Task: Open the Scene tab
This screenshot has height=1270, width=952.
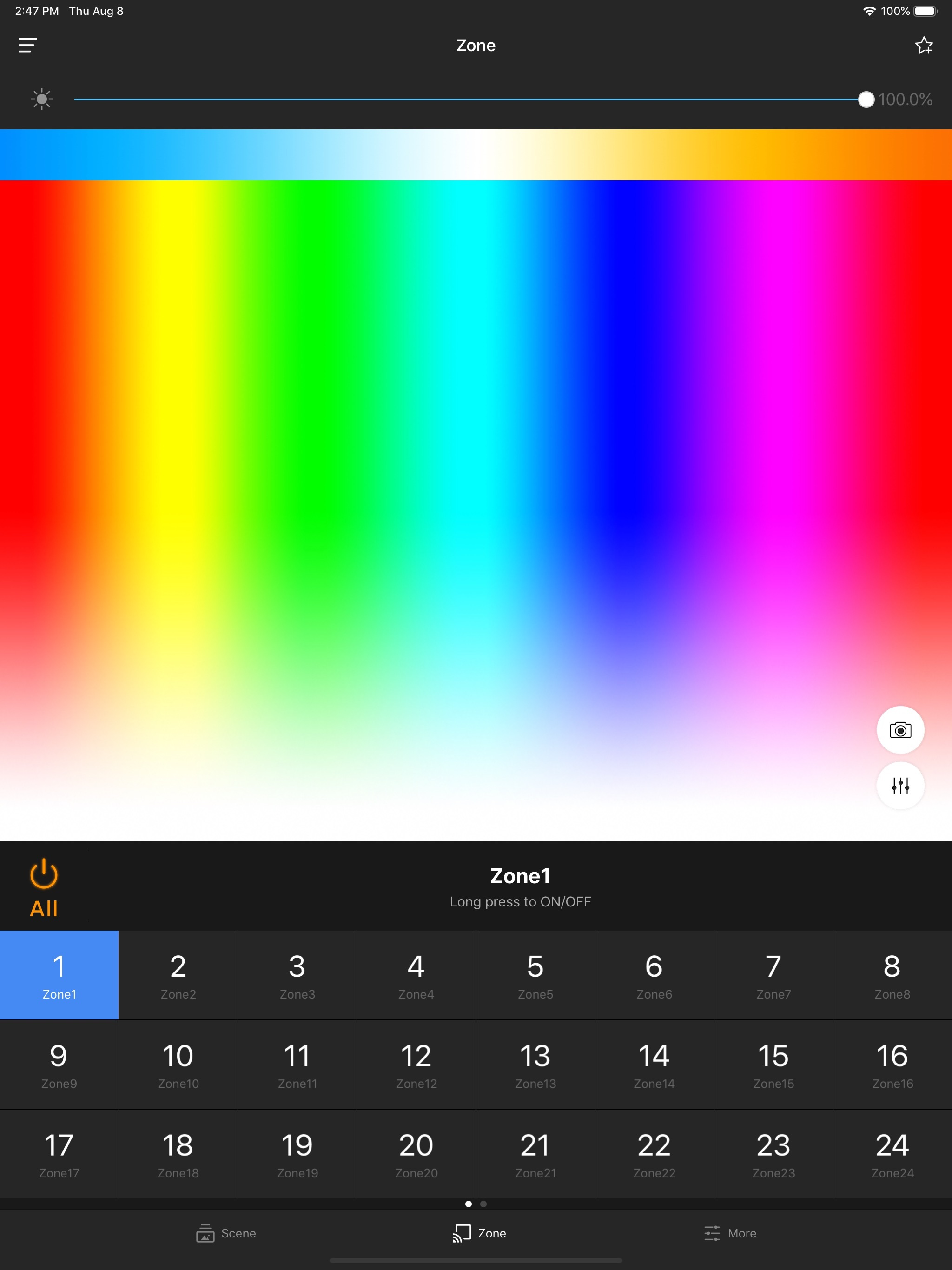Action: (x=226, y=1233)
